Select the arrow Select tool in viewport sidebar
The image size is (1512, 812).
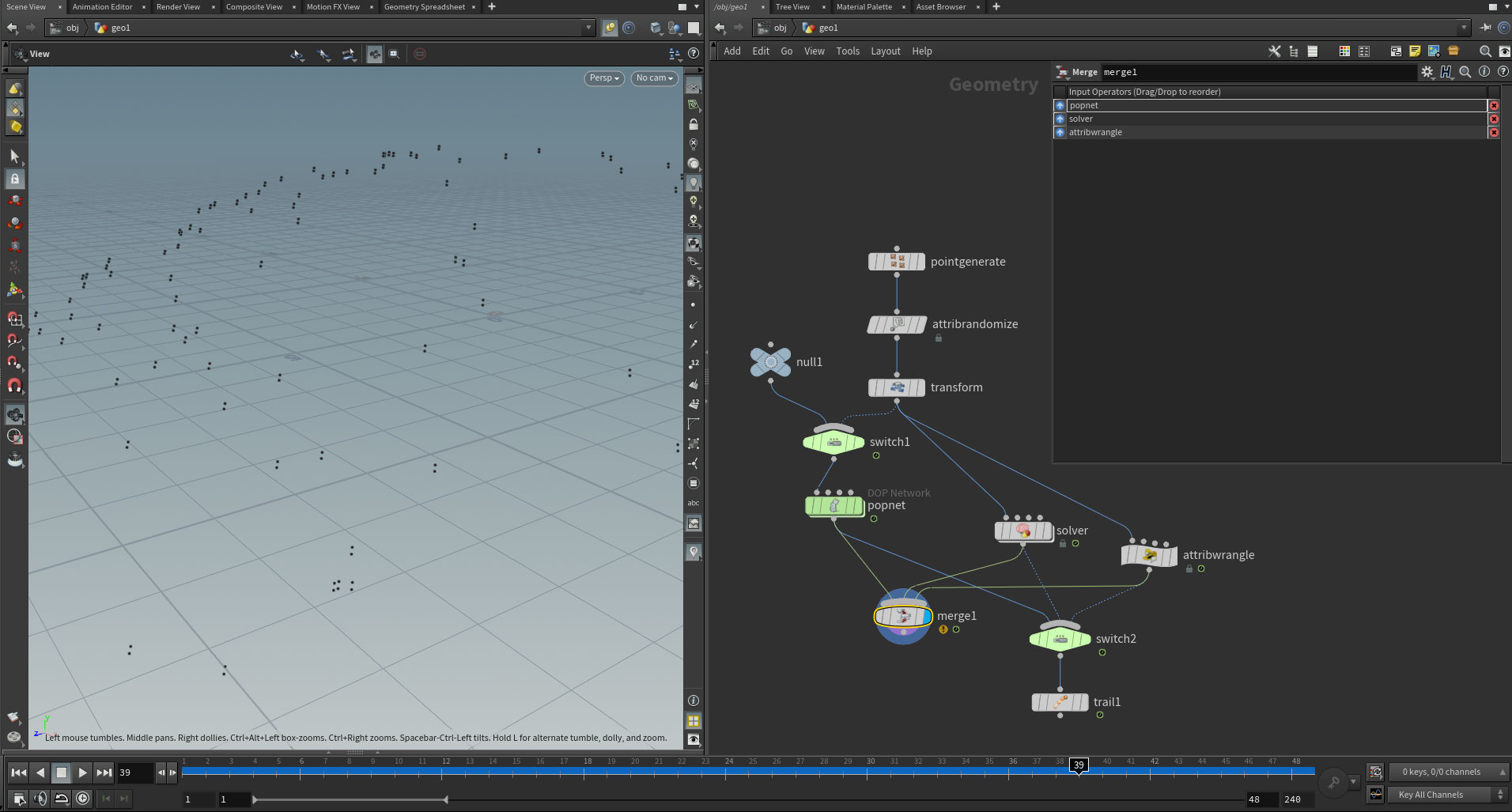[14, 157]
